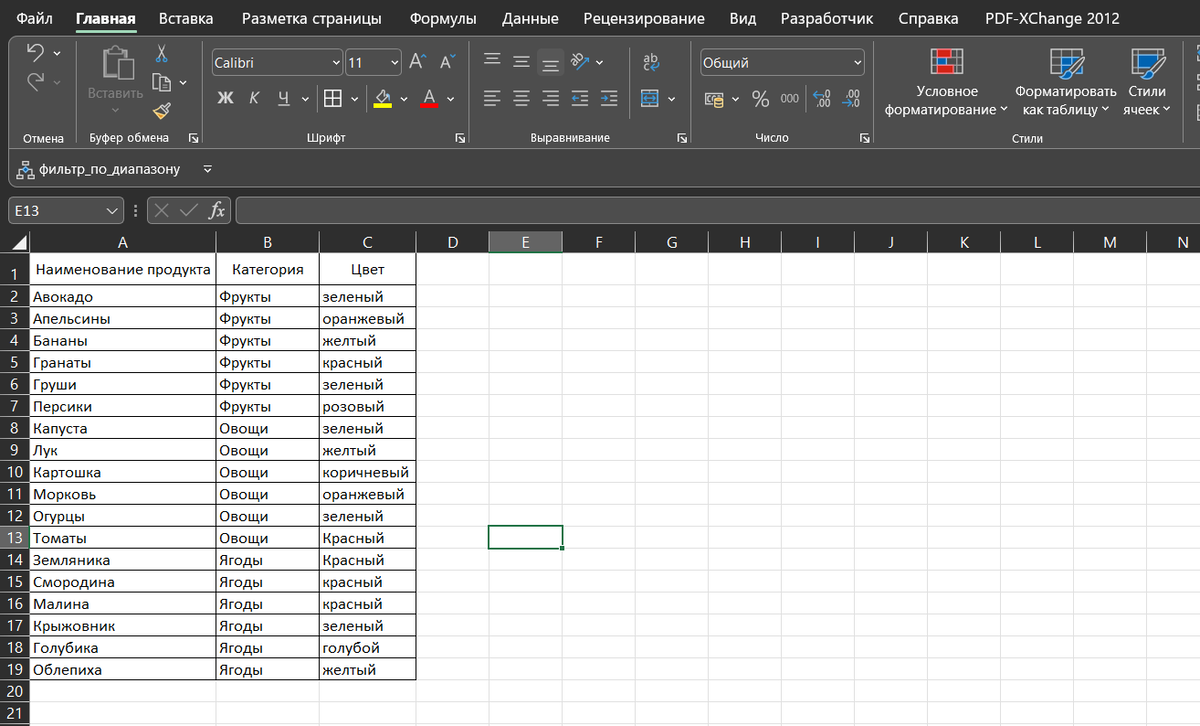Click the decrease decimal icon

pyautogui.click(x=852, y=98)
